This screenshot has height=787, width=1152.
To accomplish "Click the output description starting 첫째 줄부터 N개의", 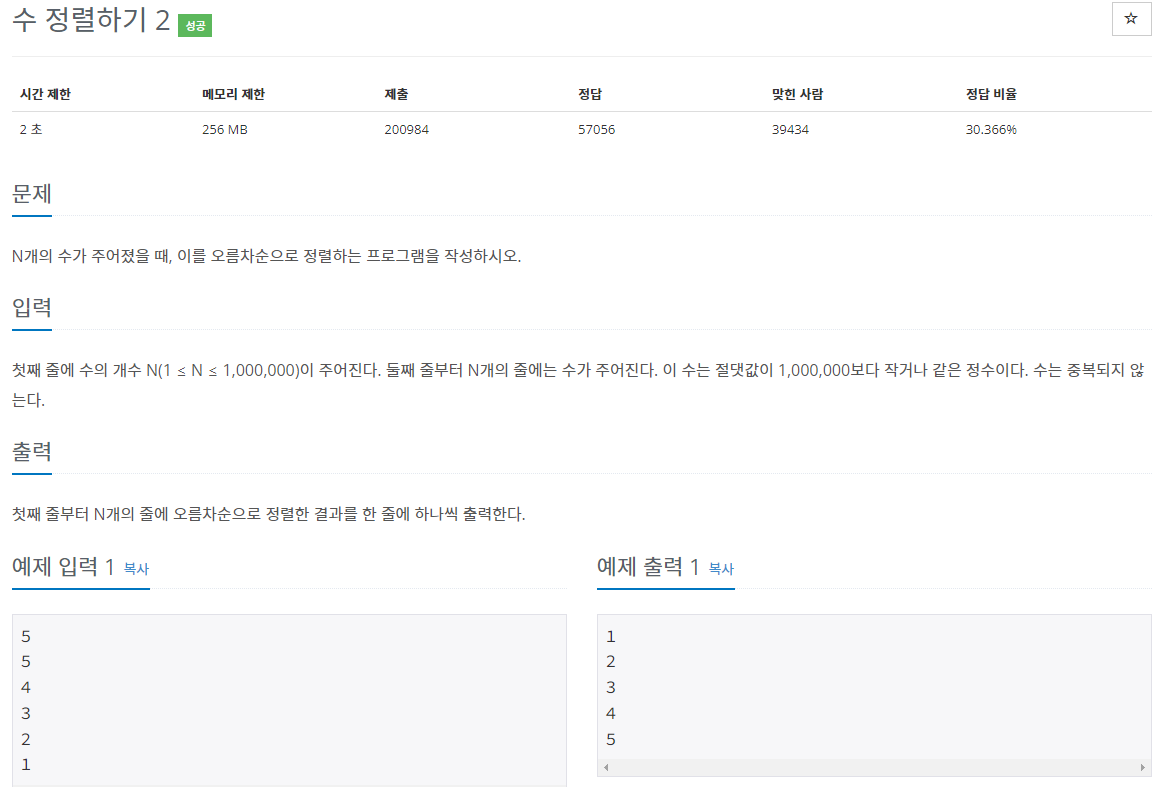I will tap(269, 514).
